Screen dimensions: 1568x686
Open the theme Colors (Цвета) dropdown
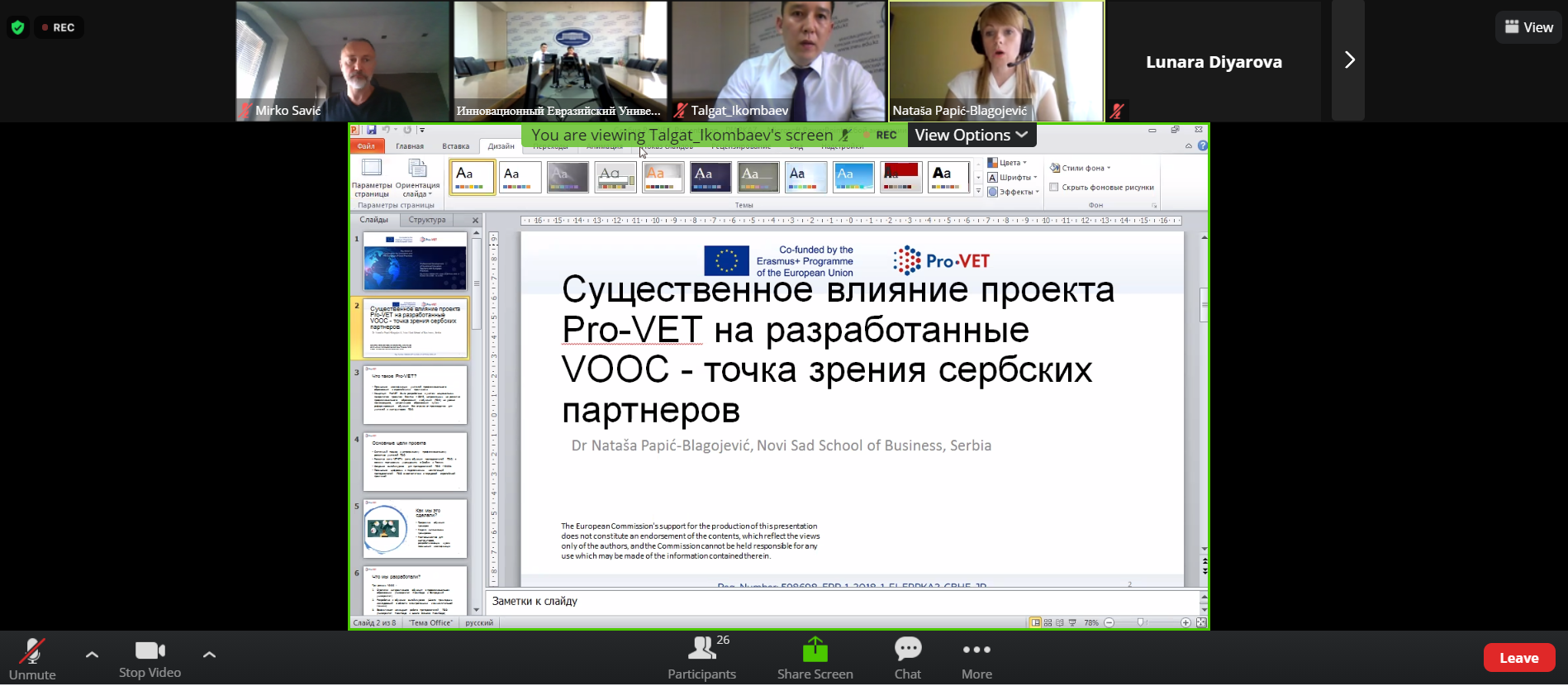(1007, 163)
